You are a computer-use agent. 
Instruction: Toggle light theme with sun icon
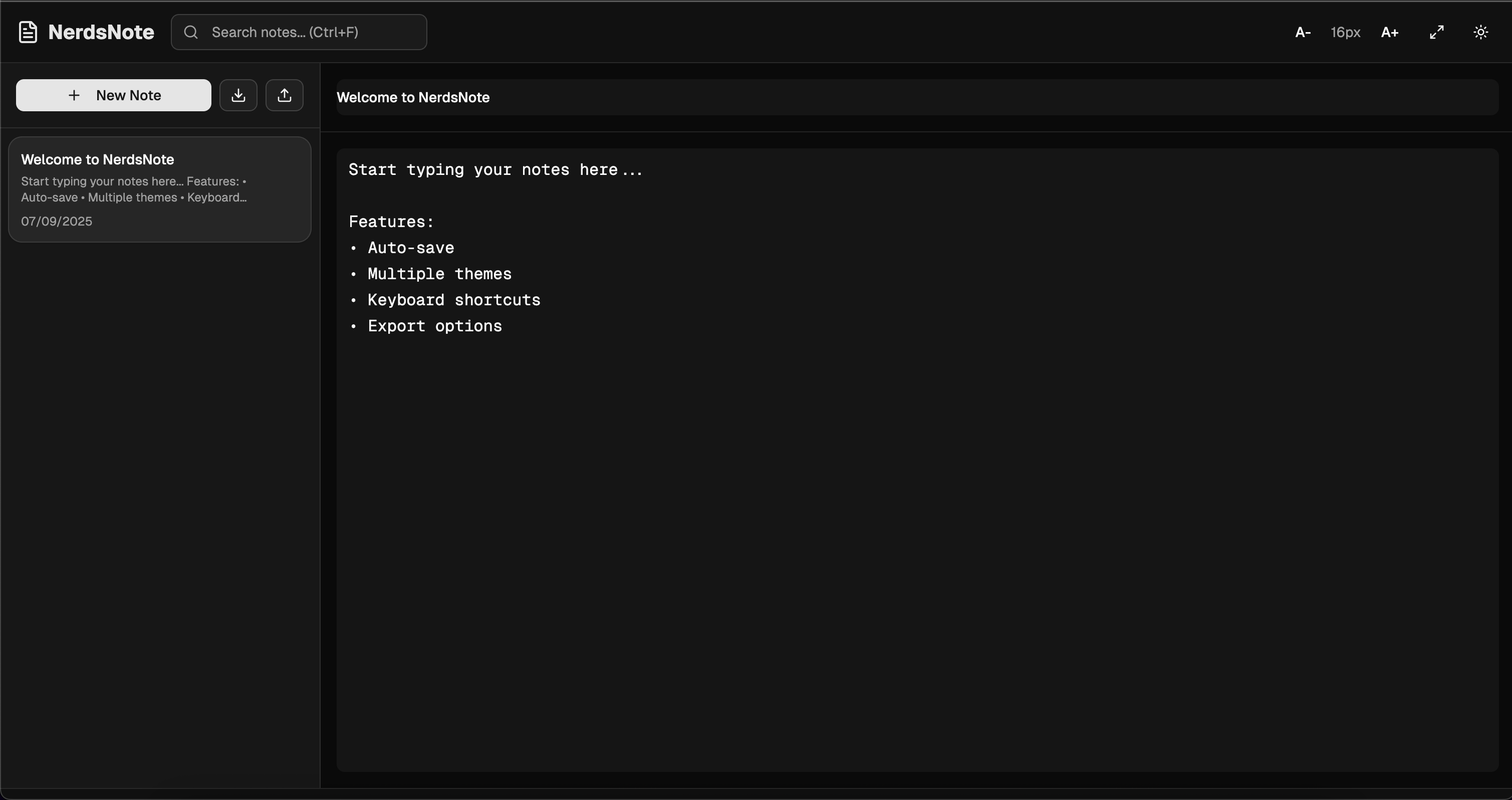(1480, 32)
